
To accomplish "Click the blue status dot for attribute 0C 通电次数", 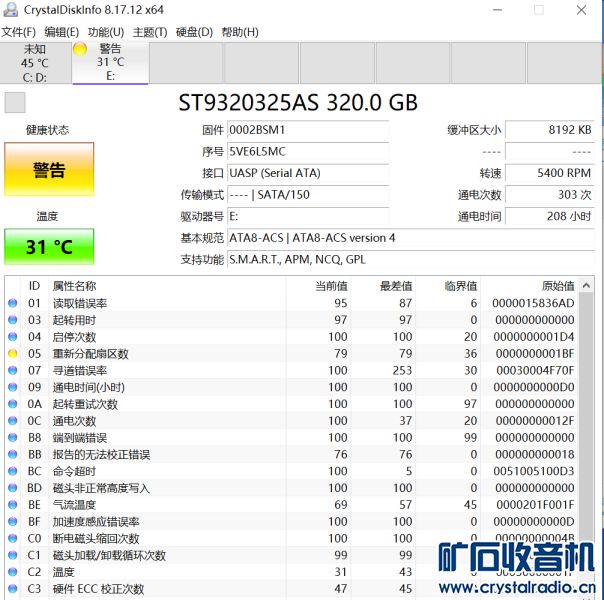I will [13, 421].
